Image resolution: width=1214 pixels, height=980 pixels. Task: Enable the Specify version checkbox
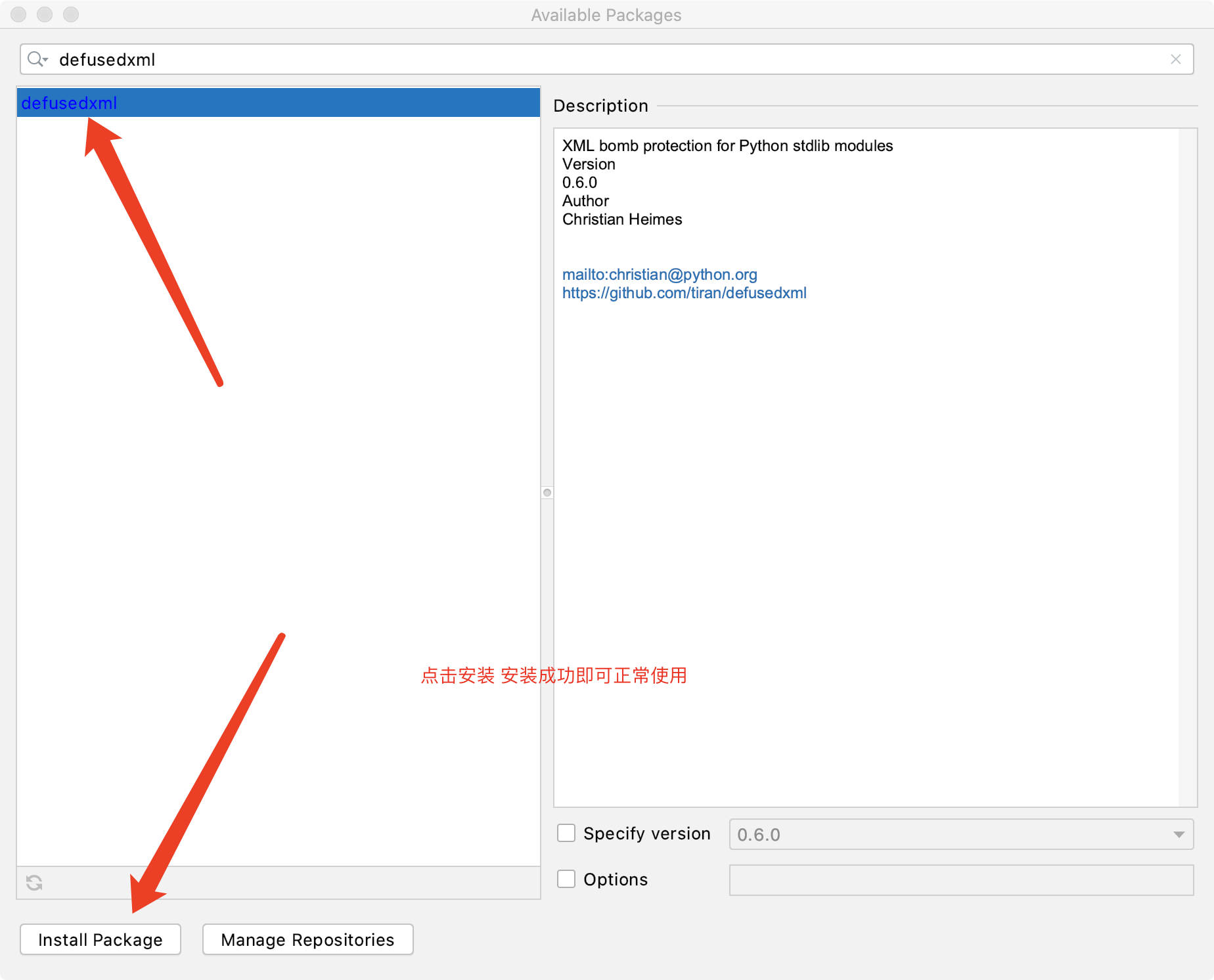click(x=566, y=833)
